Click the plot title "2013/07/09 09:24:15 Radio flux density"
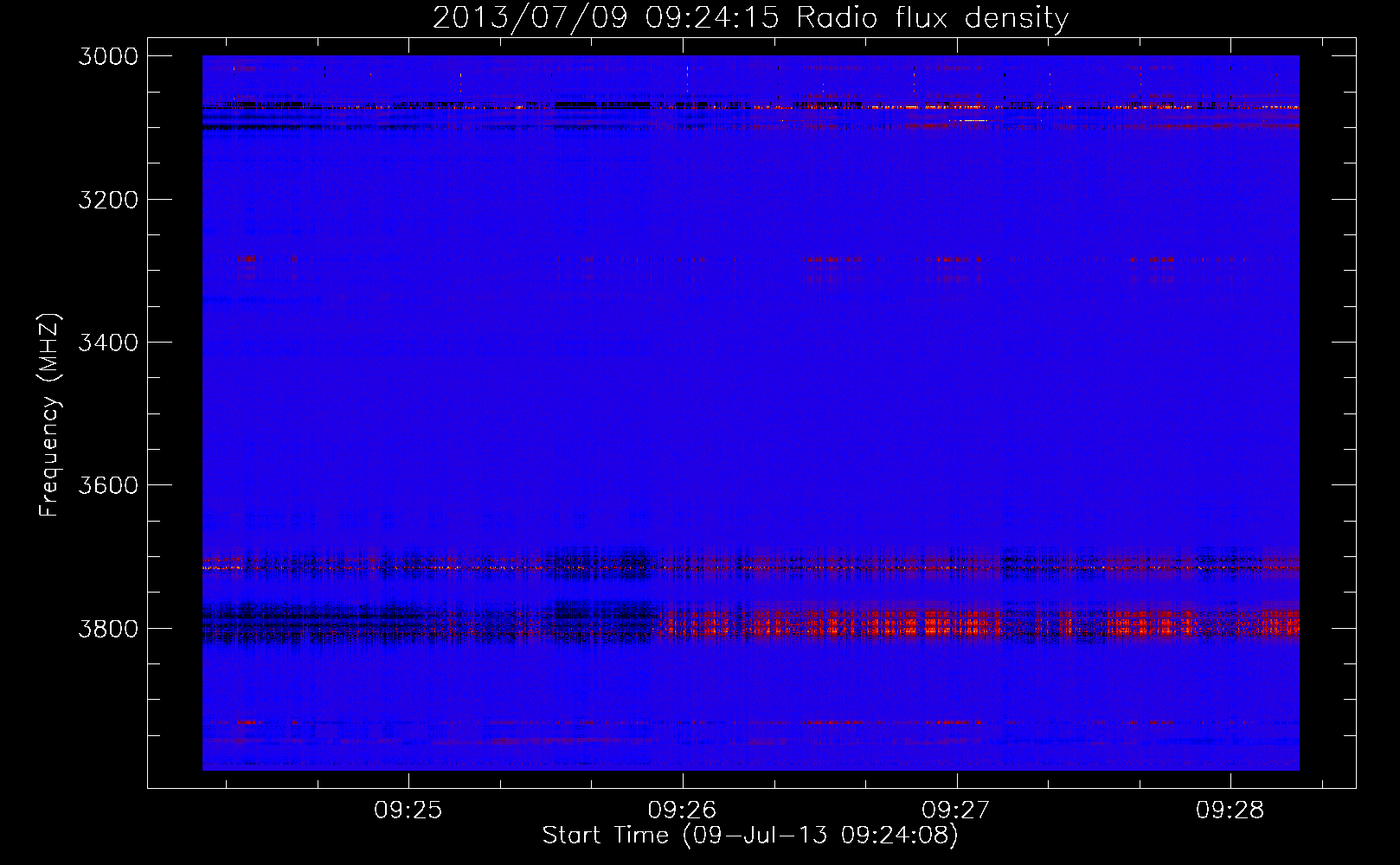The width and height of the screenshot is (1400, 865). pyautogui.click(x=750, y=18)
